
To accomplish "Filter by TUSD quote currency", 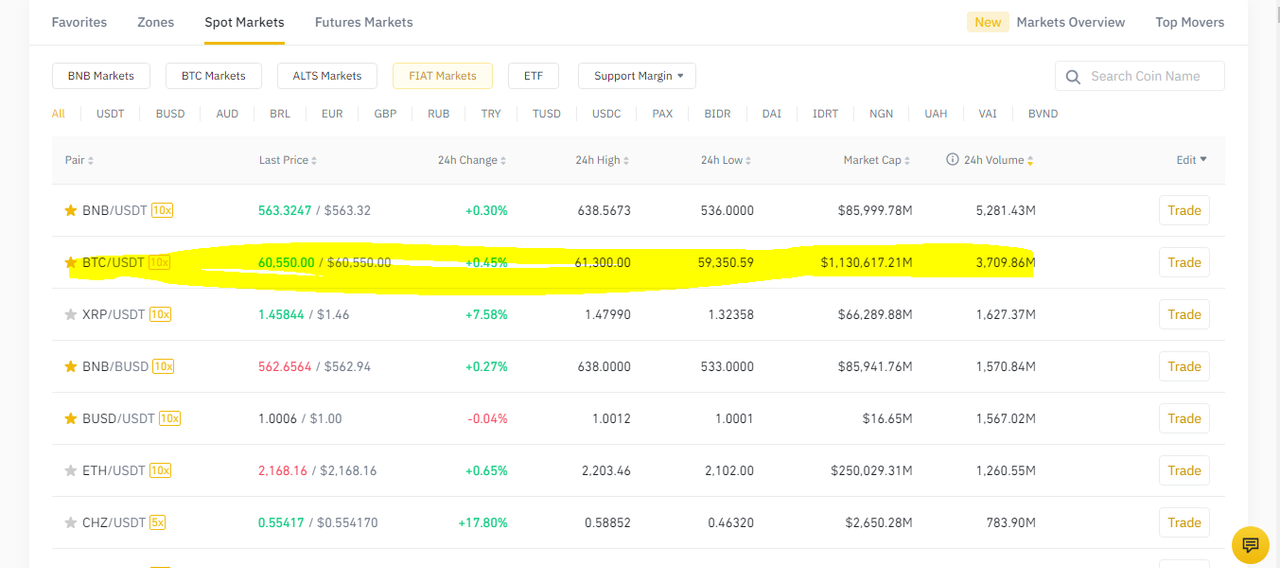I will [x=546, y=114].
